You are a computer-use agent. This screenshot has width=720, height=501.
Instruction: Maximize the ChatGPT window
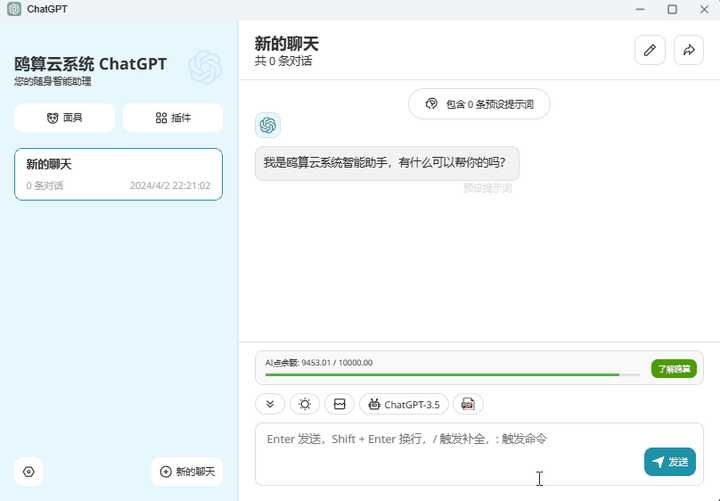pyautogui.click(x=672, y=9)
